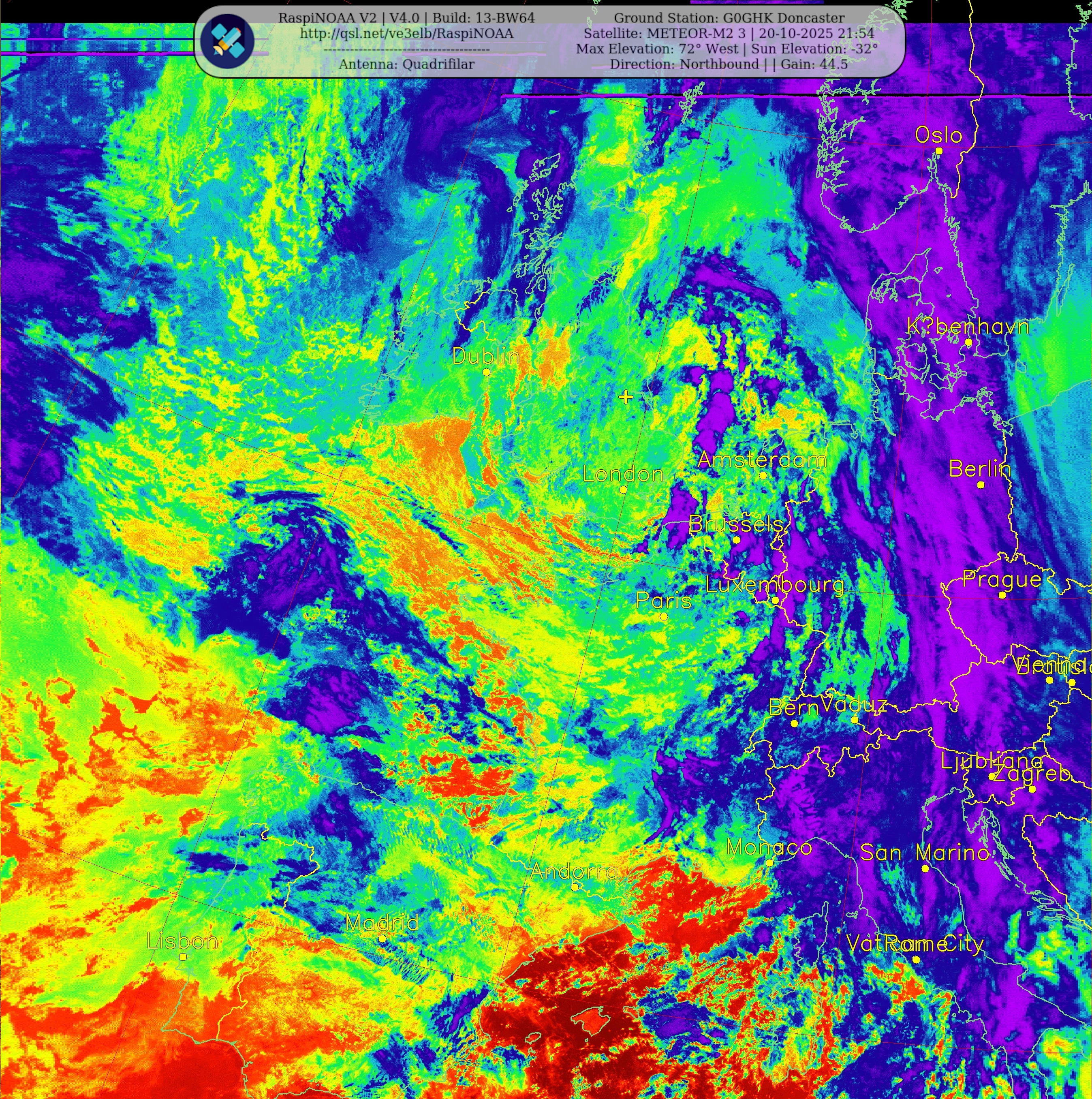Click the Antenna Quadrifilar header text

[407, 64]
